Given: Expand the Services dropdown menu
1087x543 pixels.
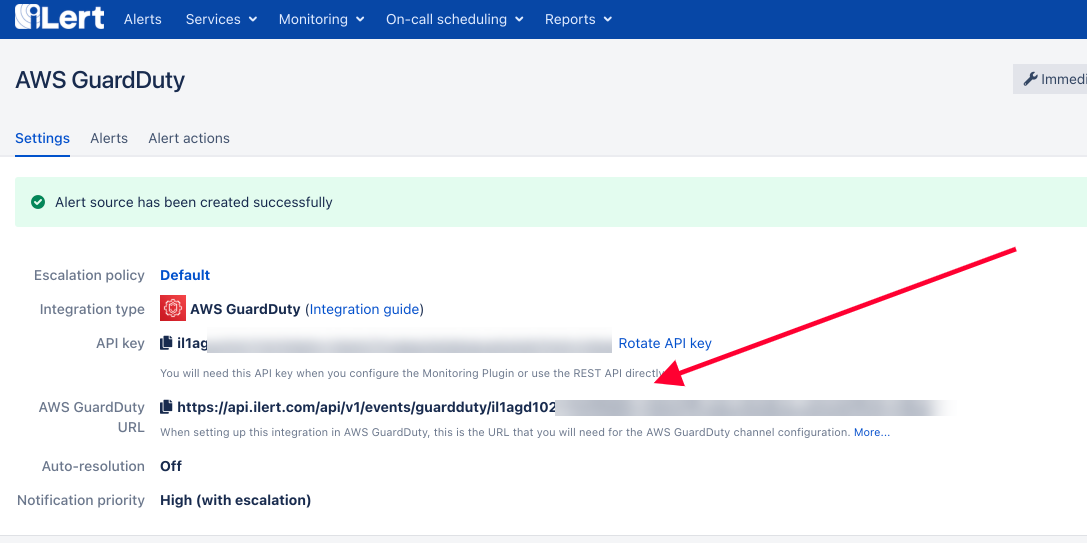Looking at the screenshot, I should coord(221,19).
